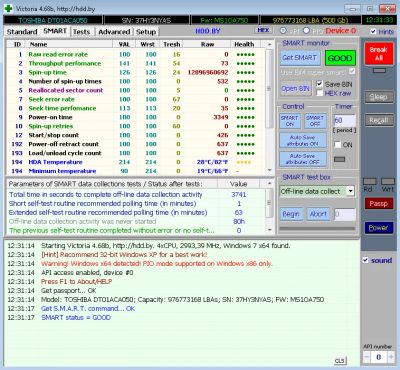Open the Off-line data collect dropdown
Viewport: 400px width, 370px height.
coord(350,191)
